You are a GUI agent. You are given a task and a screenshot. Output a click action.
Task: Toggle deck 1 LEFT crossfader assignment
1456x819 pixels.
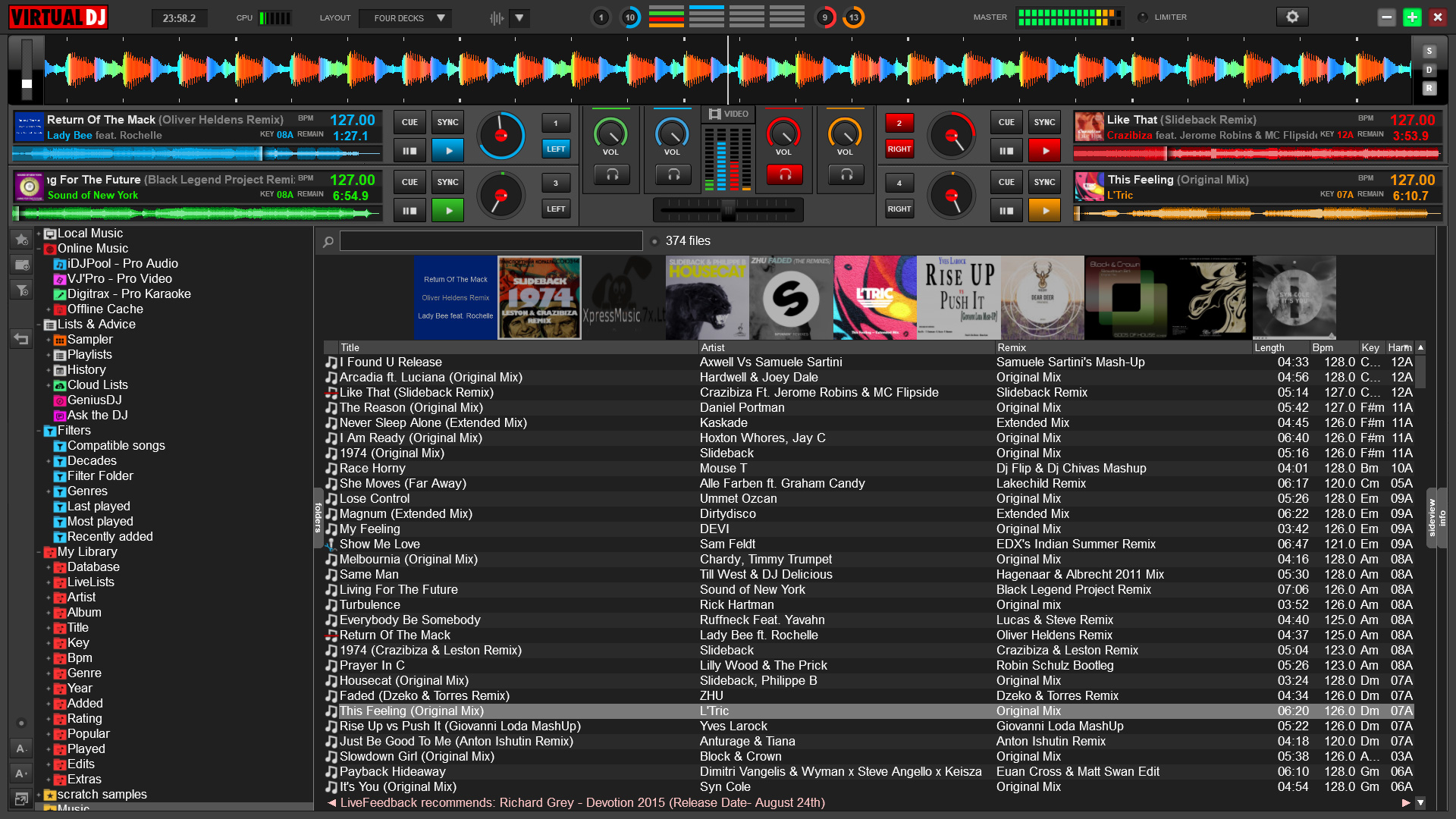[556, 149]
